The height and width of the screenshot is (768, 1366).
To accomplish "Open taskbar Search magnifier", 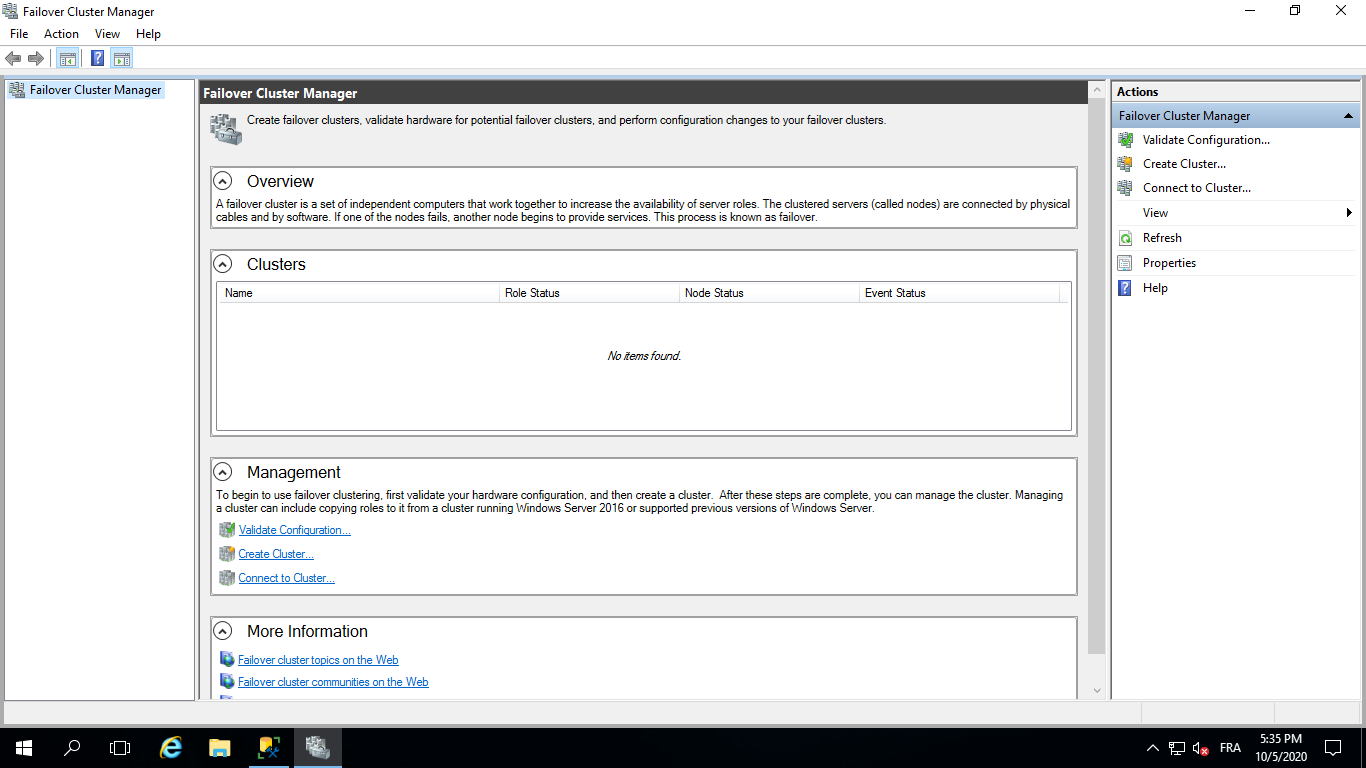I will [x=71, y=748].
